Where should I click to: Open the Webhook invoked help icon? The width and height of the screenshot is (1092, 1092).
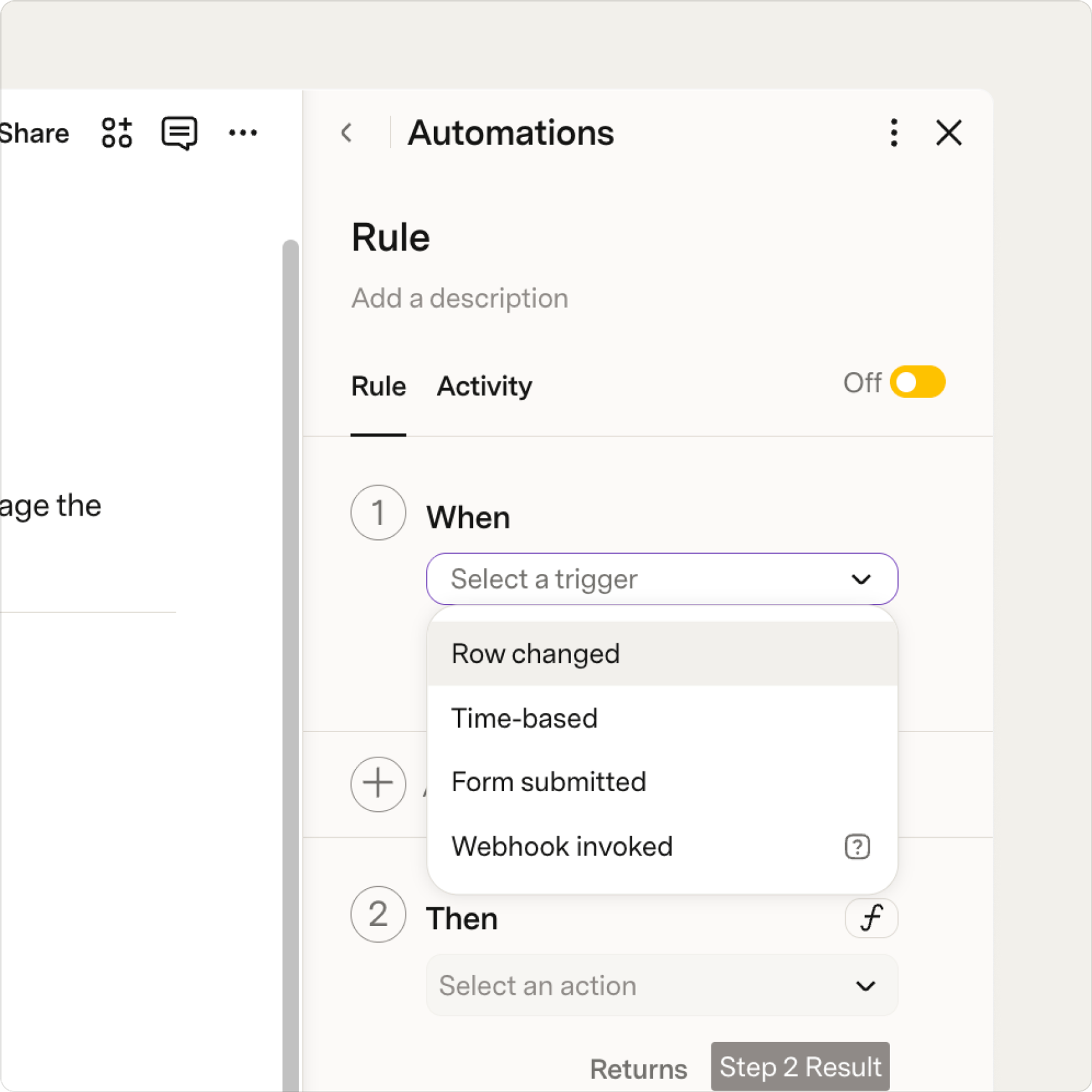click(857, 847)
